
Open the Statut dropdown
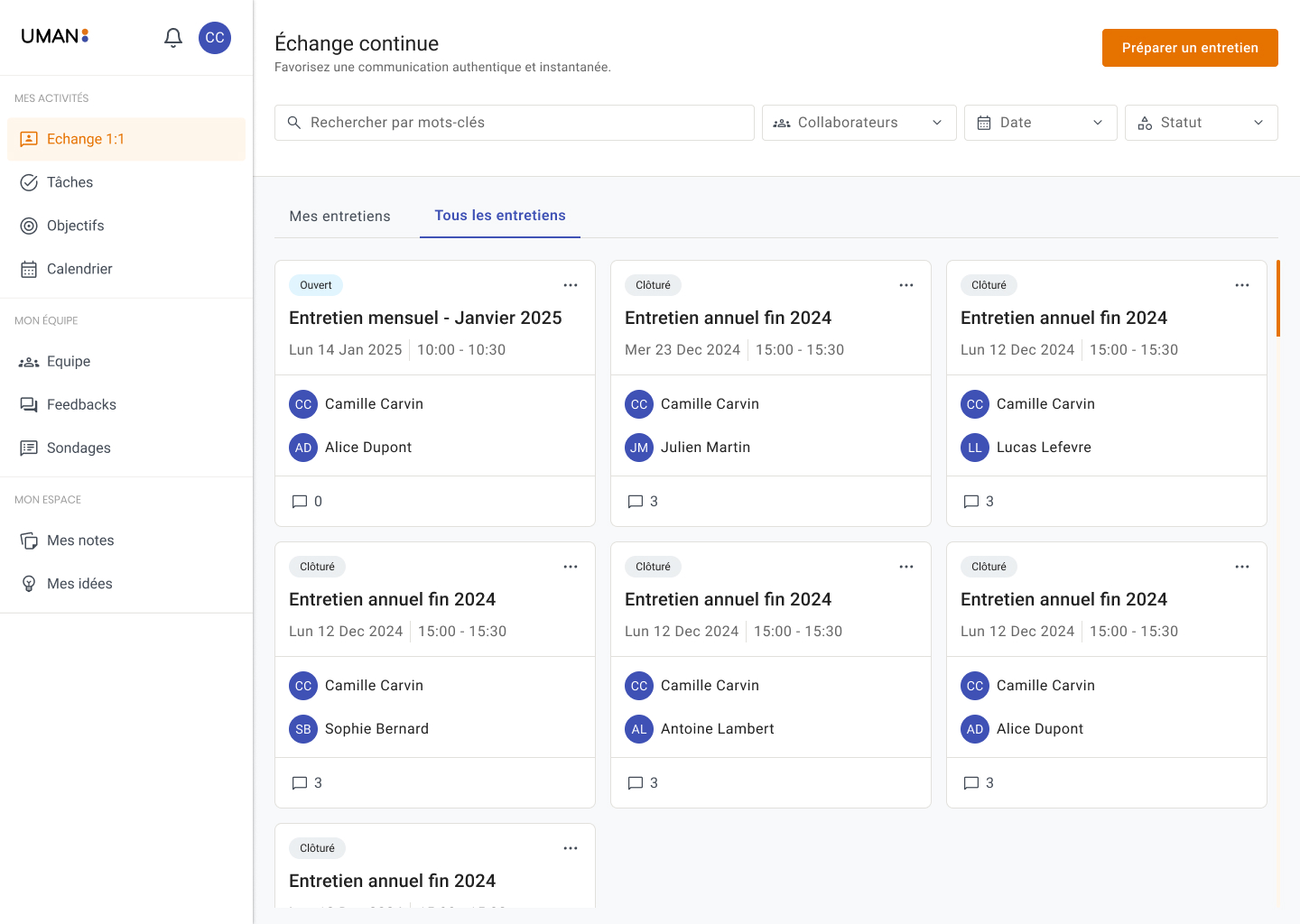(1201, 122)
